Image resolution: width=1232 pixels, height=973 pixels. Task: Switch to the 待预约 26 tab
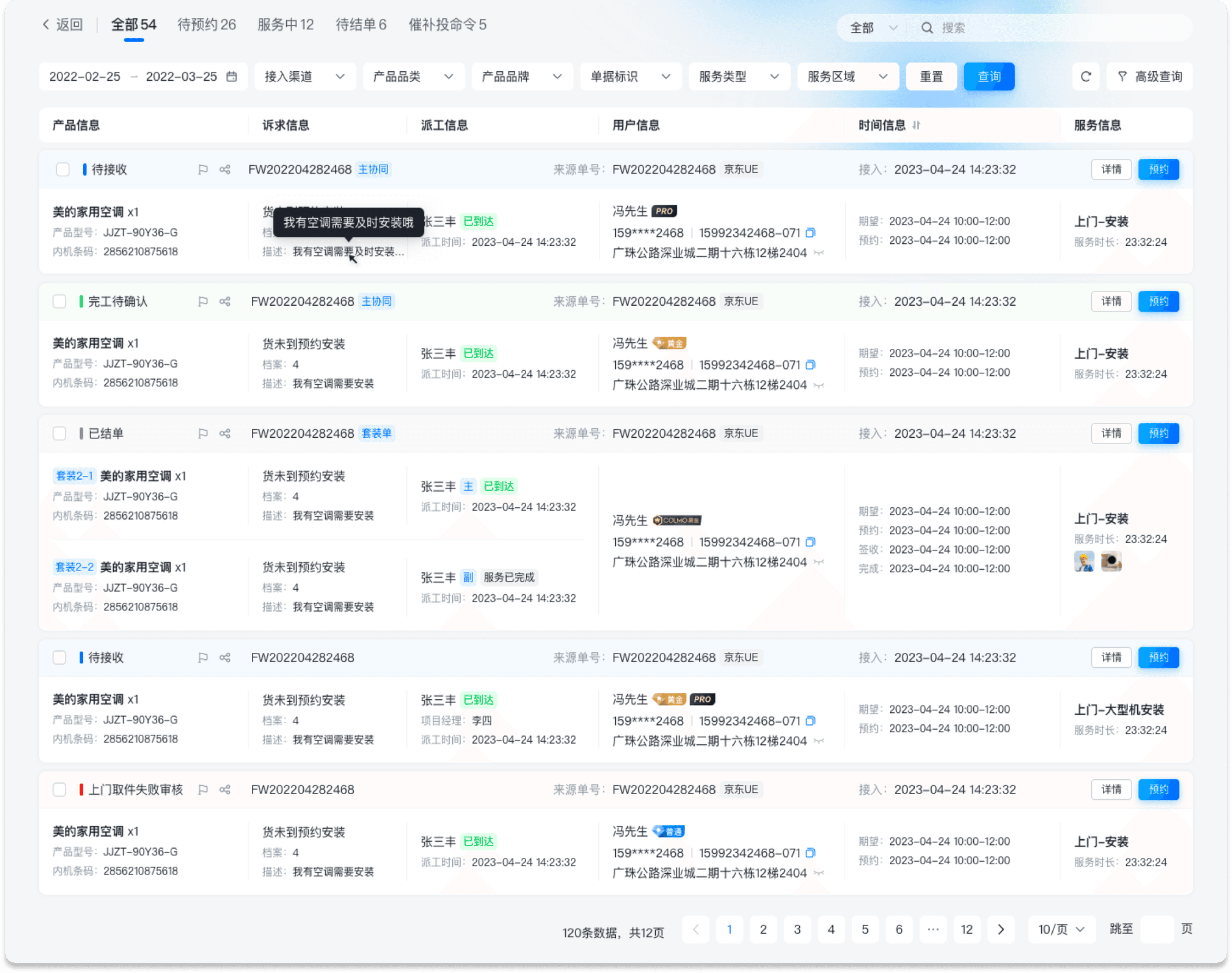(206, 25)
